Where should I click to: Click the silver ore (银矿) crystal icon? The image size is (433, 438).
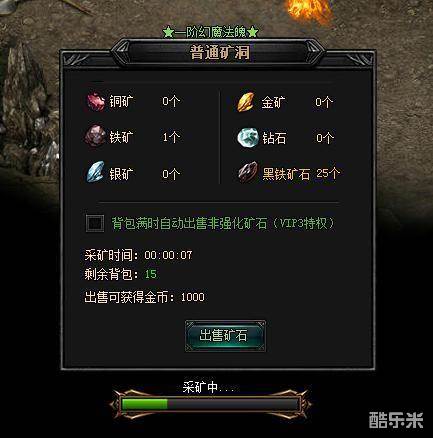pos(96,172)
